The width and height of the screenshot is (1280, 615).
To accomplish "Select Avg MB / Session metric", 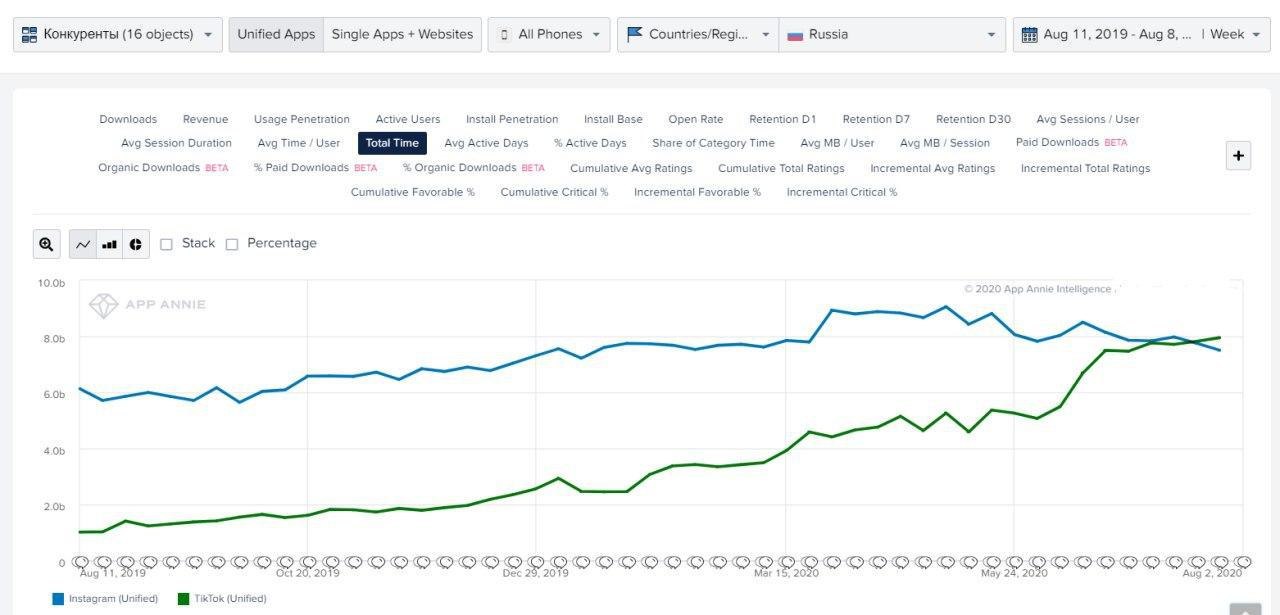I will (x=945, y=143).
